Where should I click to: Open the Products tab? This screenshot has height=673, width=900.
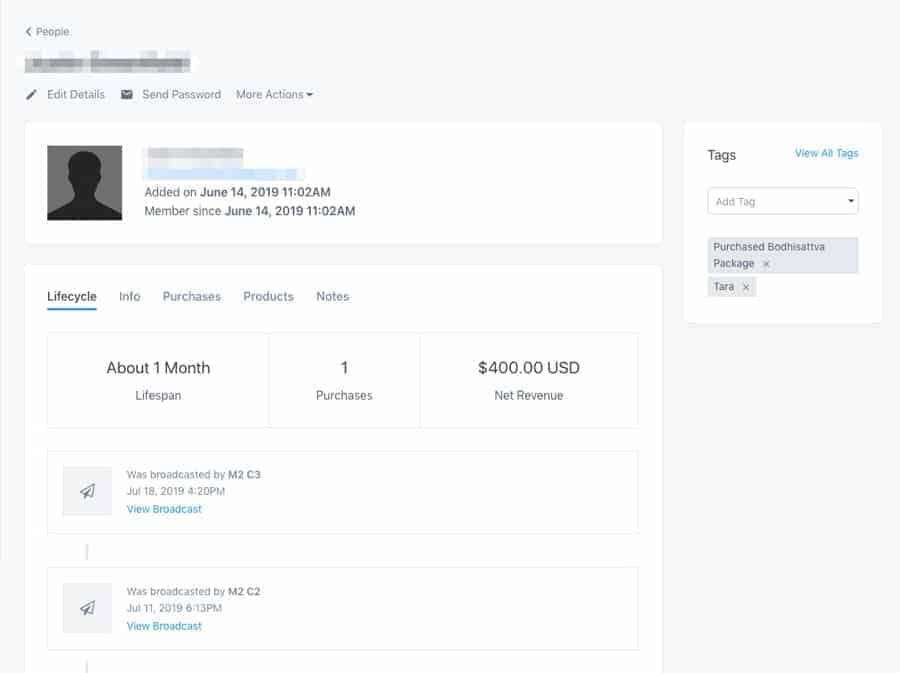point(268,297)
